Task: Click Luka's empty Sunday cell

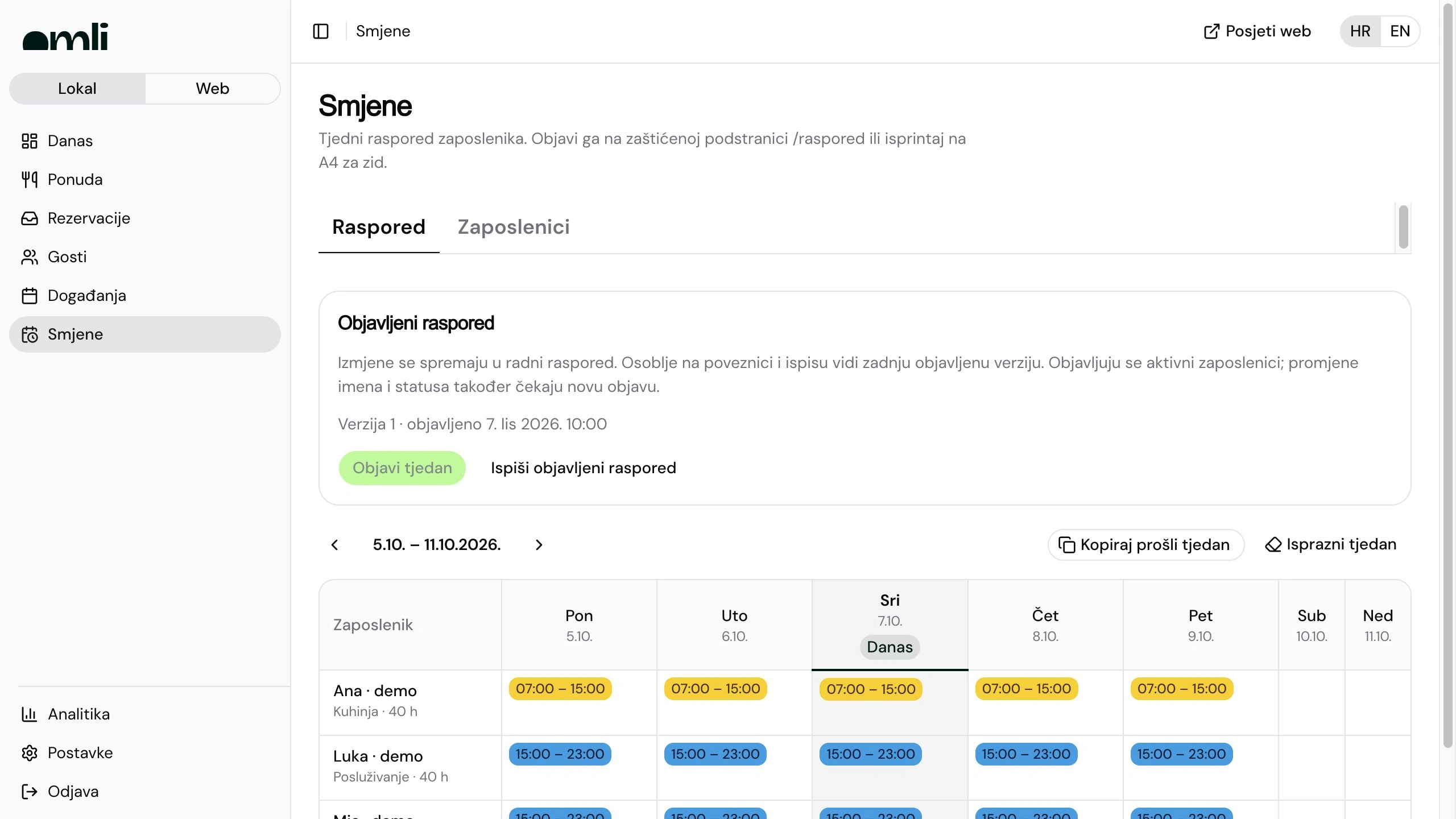Action: [1378, 768]
